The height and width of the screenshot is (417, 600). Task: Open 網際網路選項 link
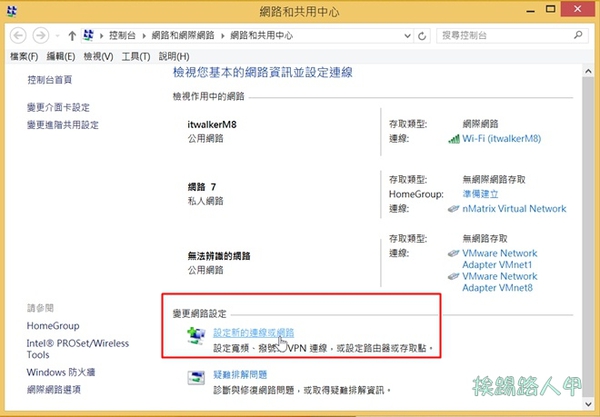click(54, 389)
